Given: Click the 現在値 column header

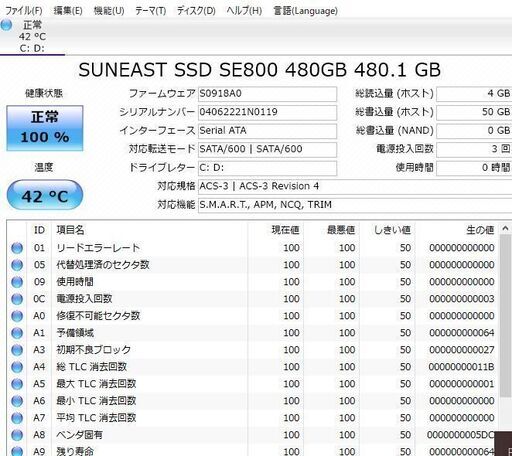Looking at the screenshot, I should (276, 230).
